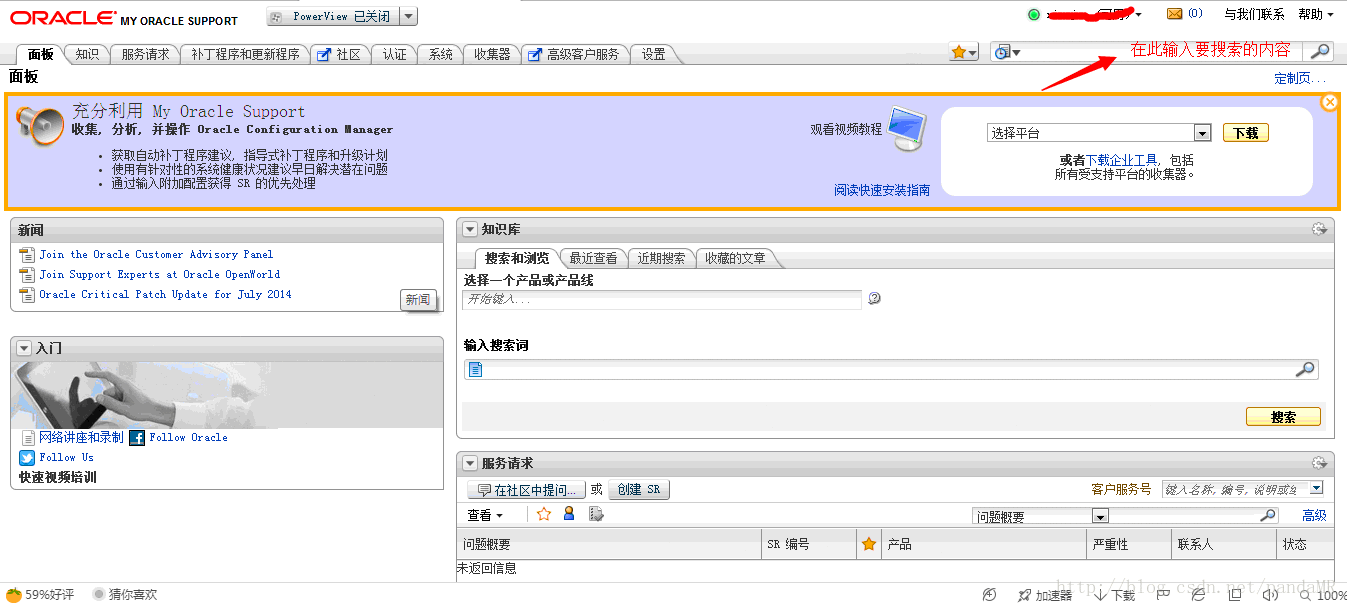1347x607 pixels.
Task: Click the megaphone icon in banner
Action: [40, 124]
